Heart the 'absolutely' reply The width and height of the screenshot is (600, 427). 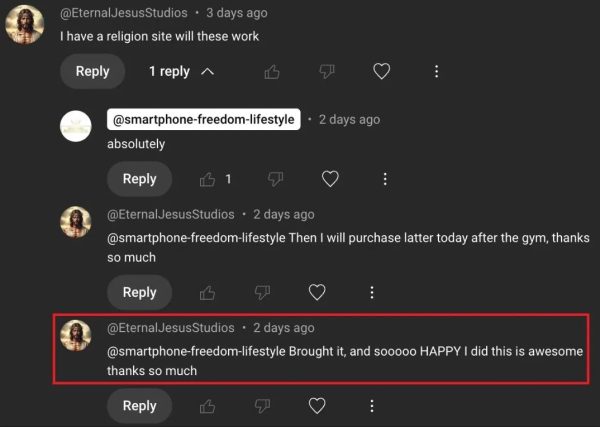pyautogui.click(x=330, y=179)
